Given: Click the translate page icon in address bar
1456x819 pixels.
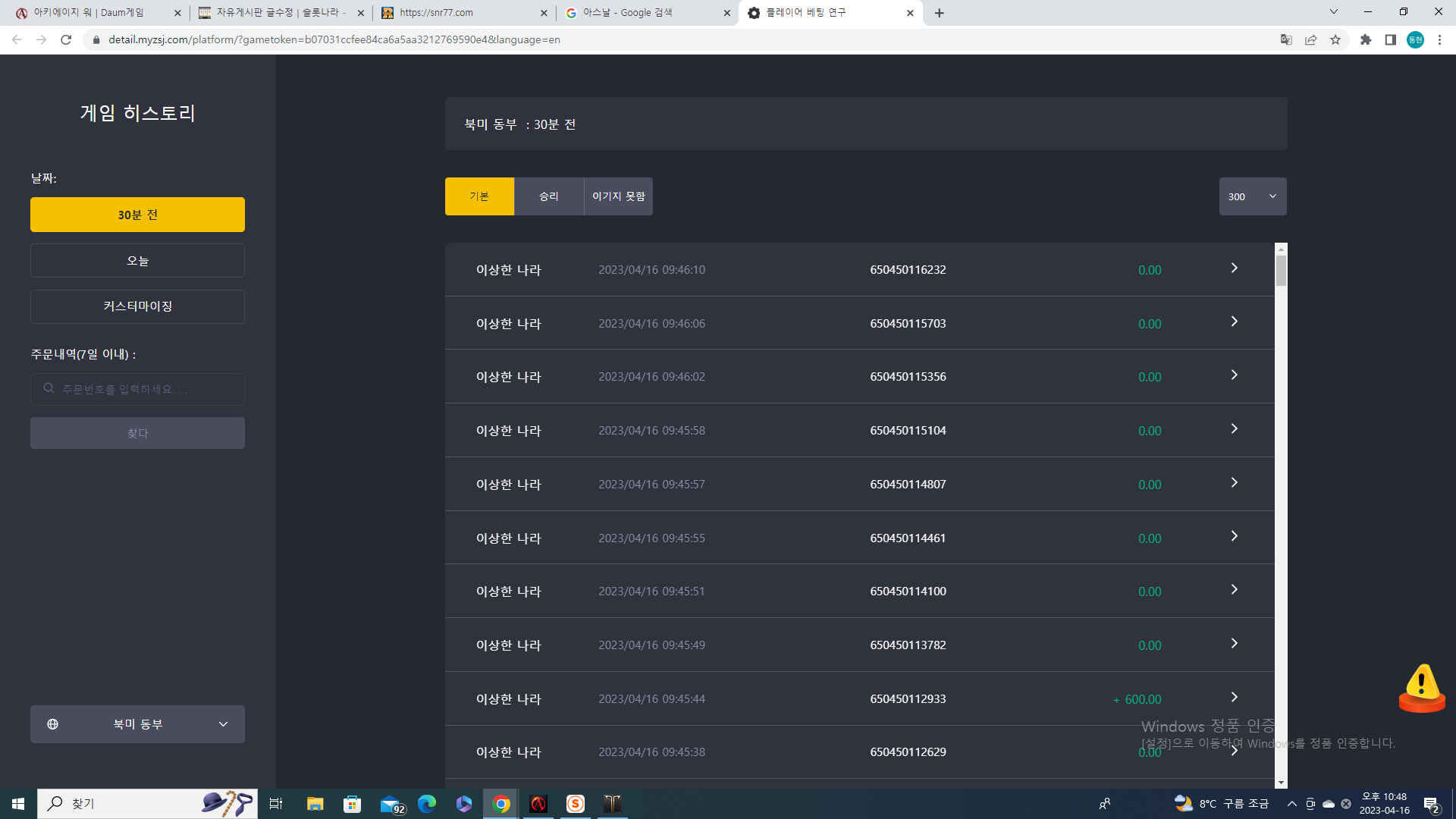Looking at the screenshot, I should pos(1286,39).
